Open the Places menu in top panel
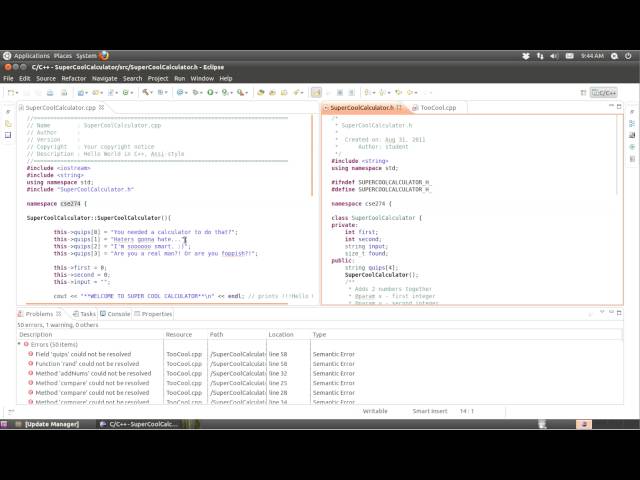640x480 pixels. 62,56
